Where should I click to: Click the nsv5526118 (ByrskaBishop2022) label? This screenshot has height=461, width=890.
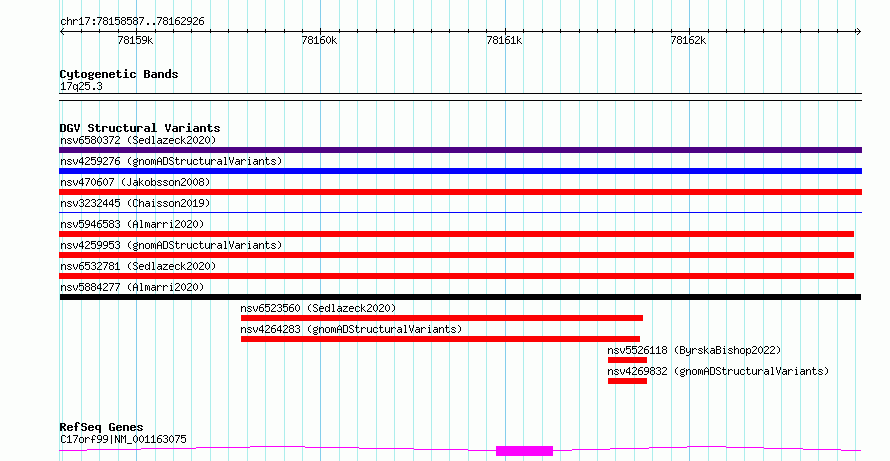[x=694, y=350]
